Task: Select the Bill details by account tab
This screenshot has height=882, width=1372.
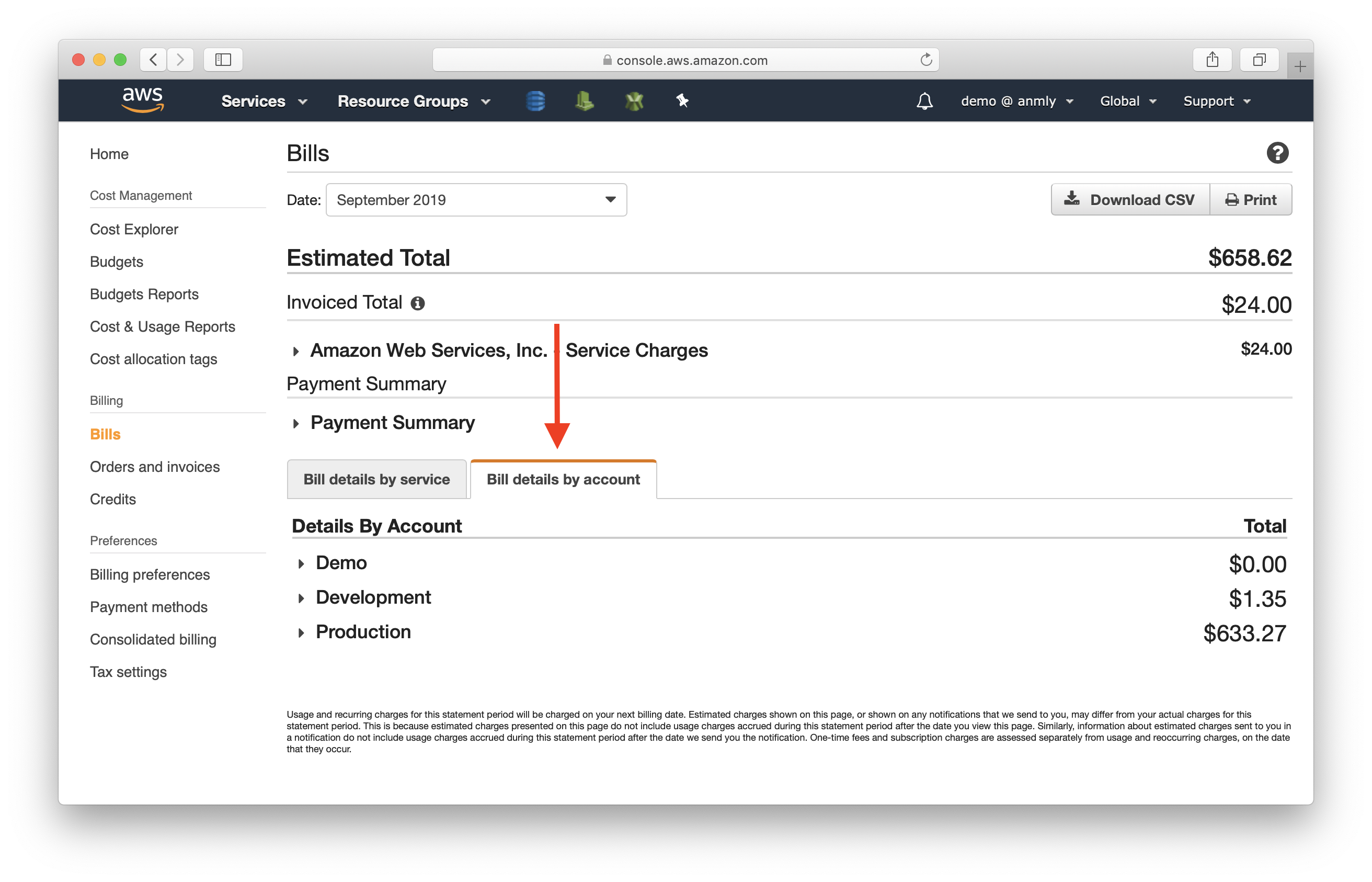Action: [563, 479]
